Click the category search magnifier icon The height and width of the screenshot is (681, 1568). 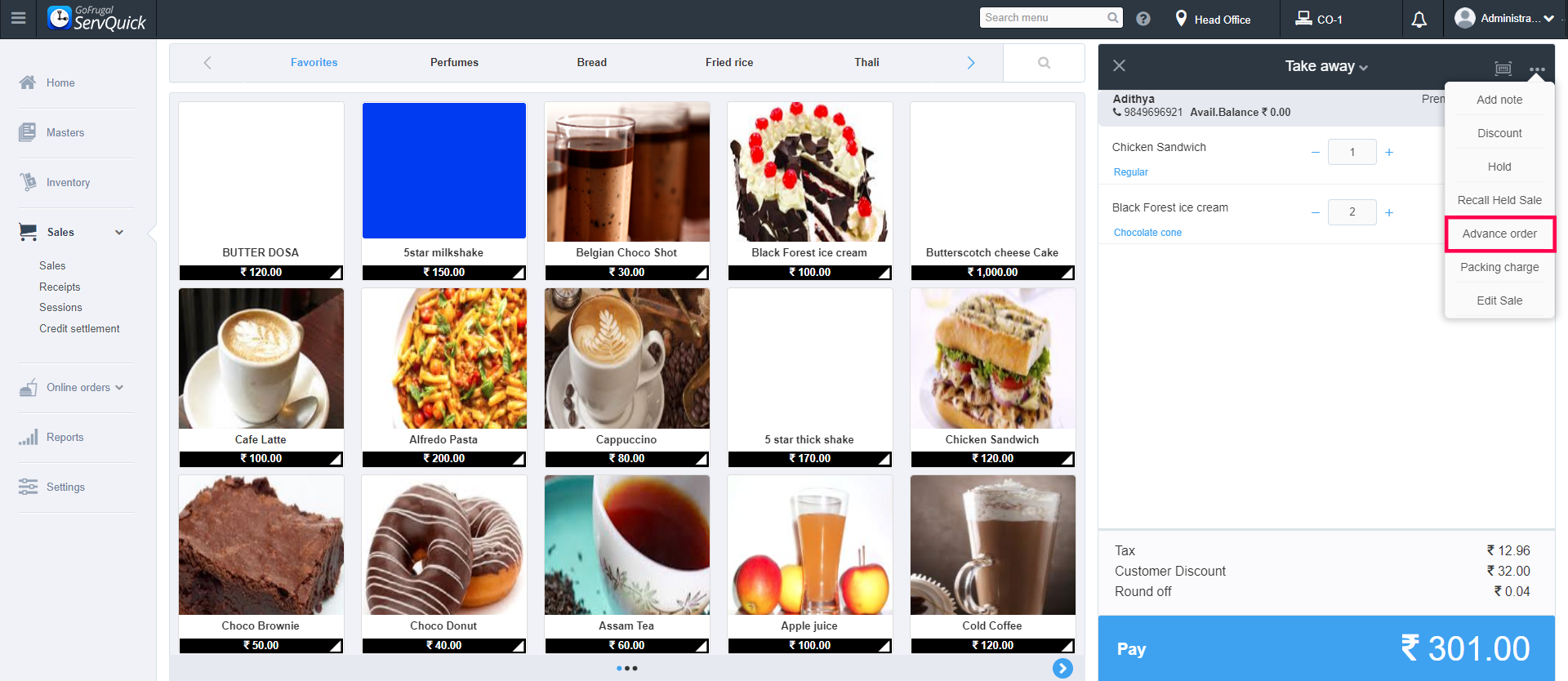click(1044, 63)
